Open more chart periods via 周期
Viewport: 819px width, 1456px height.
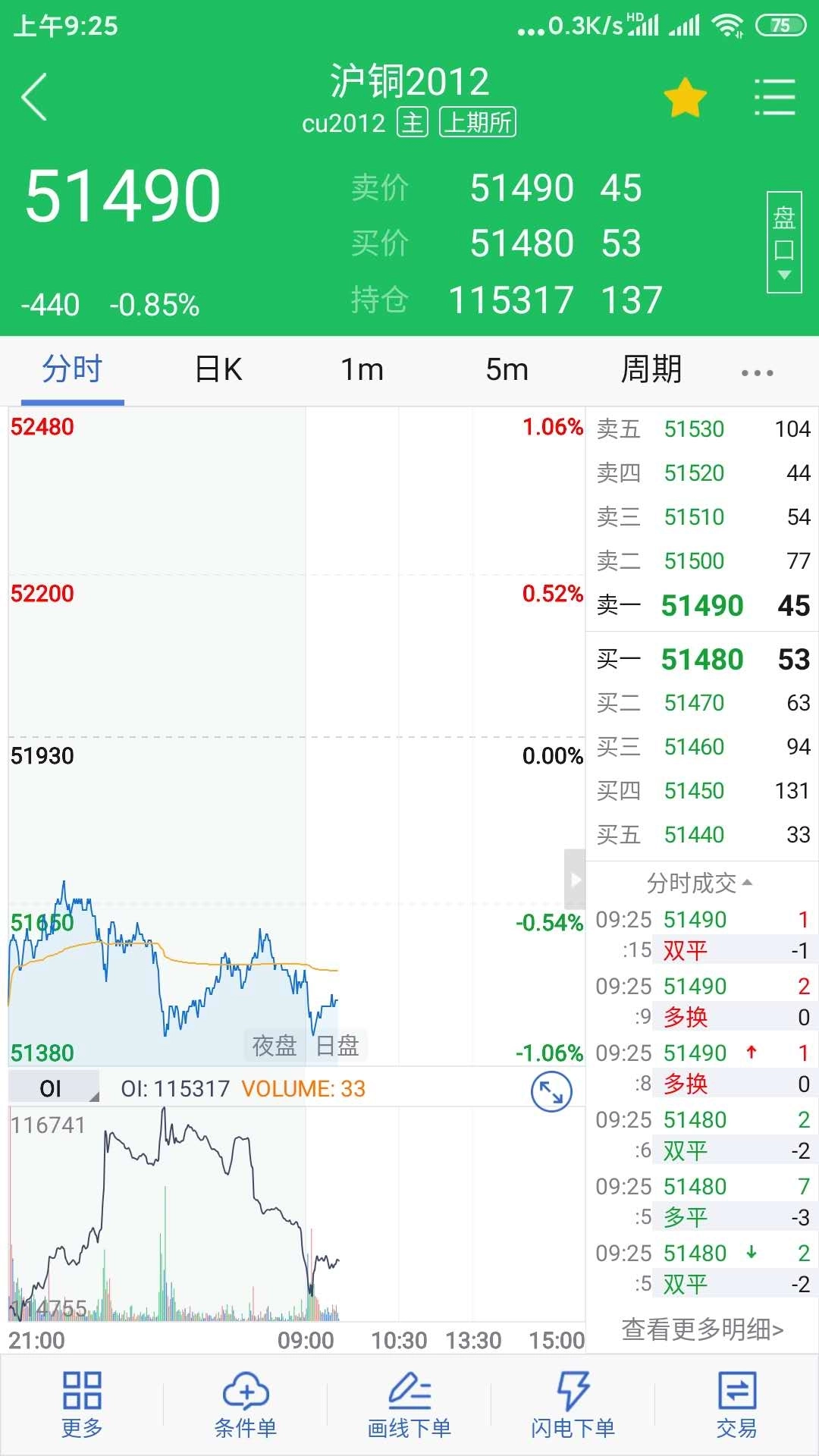651,369
